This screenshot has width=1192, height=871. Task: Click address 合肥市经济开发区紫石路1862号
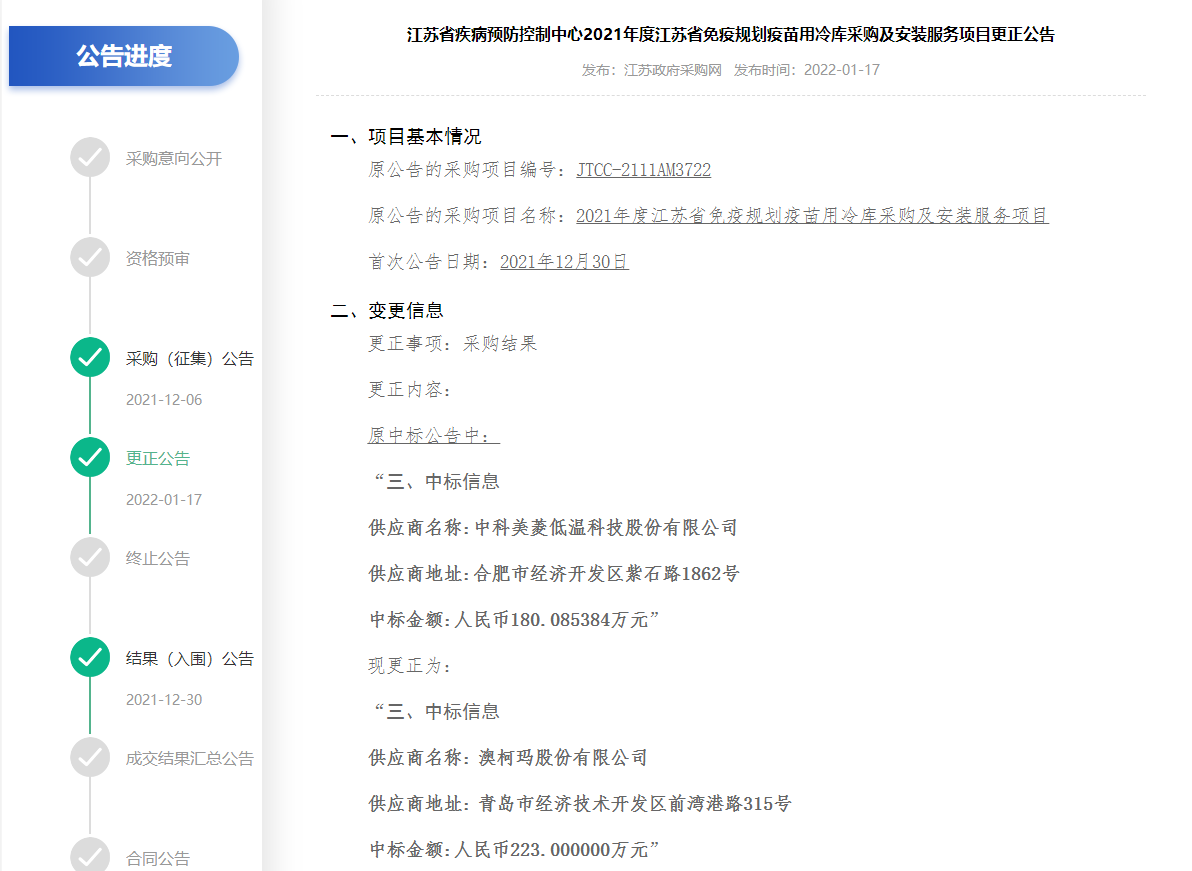(x=607, y=574)
